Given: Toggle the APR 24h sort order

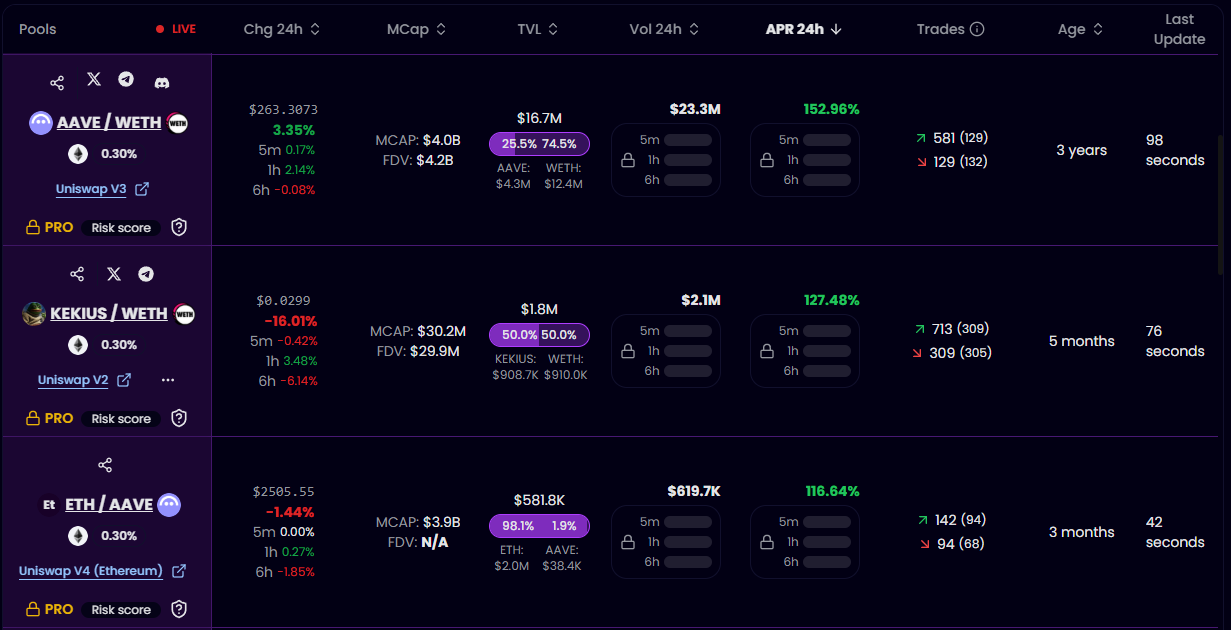Looking at the screenshot, I should tap(804, 29).
